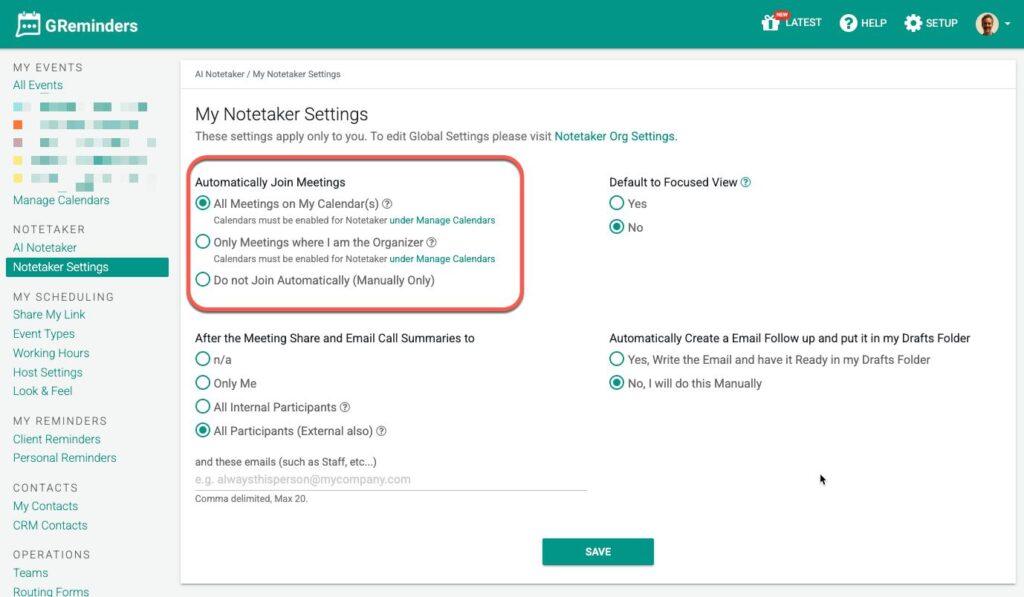
Task: Click the additional emails input field
Action: click(390, 480)
